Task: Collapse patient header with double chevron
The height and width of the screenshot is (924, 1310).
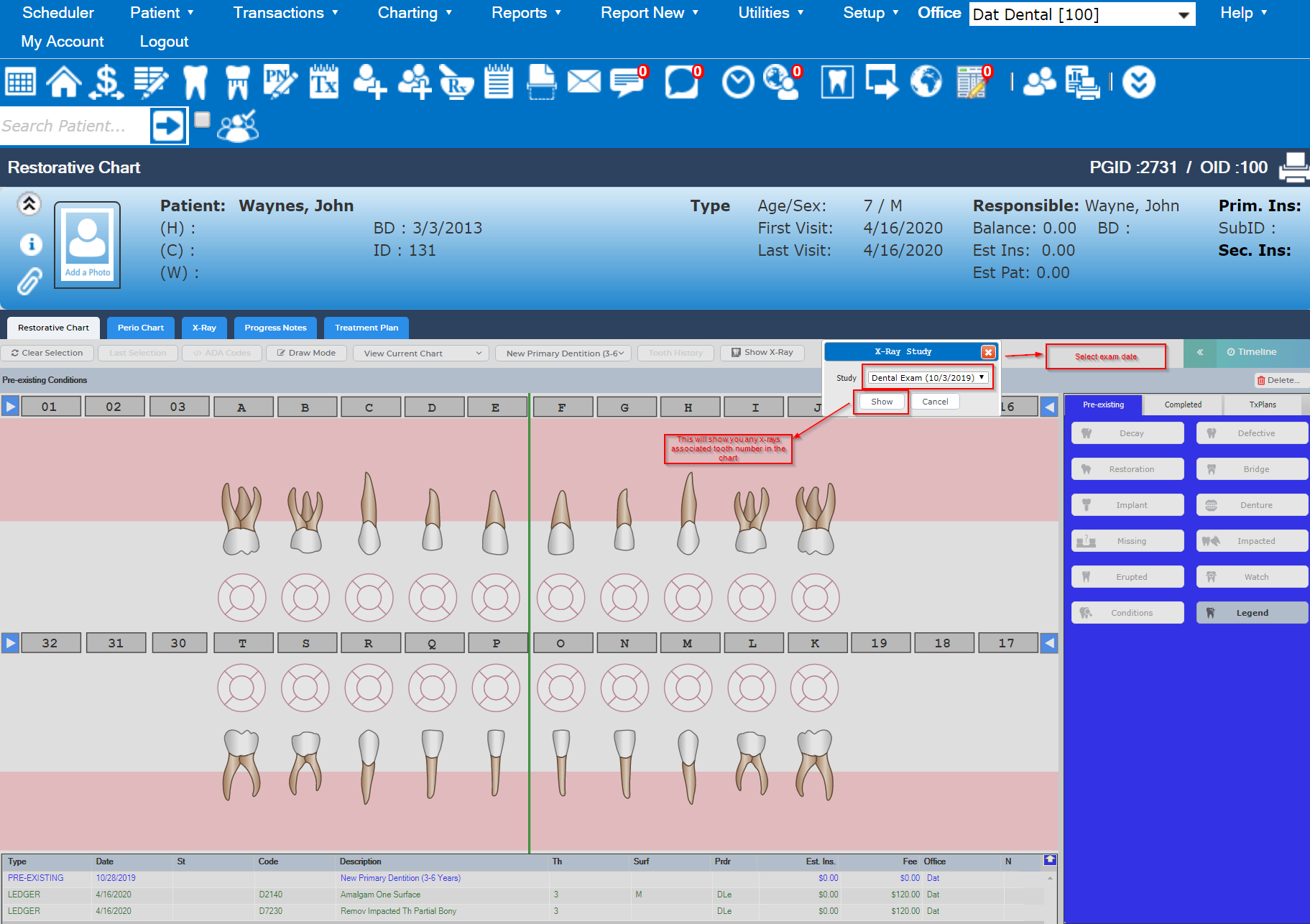Action: 29,205
